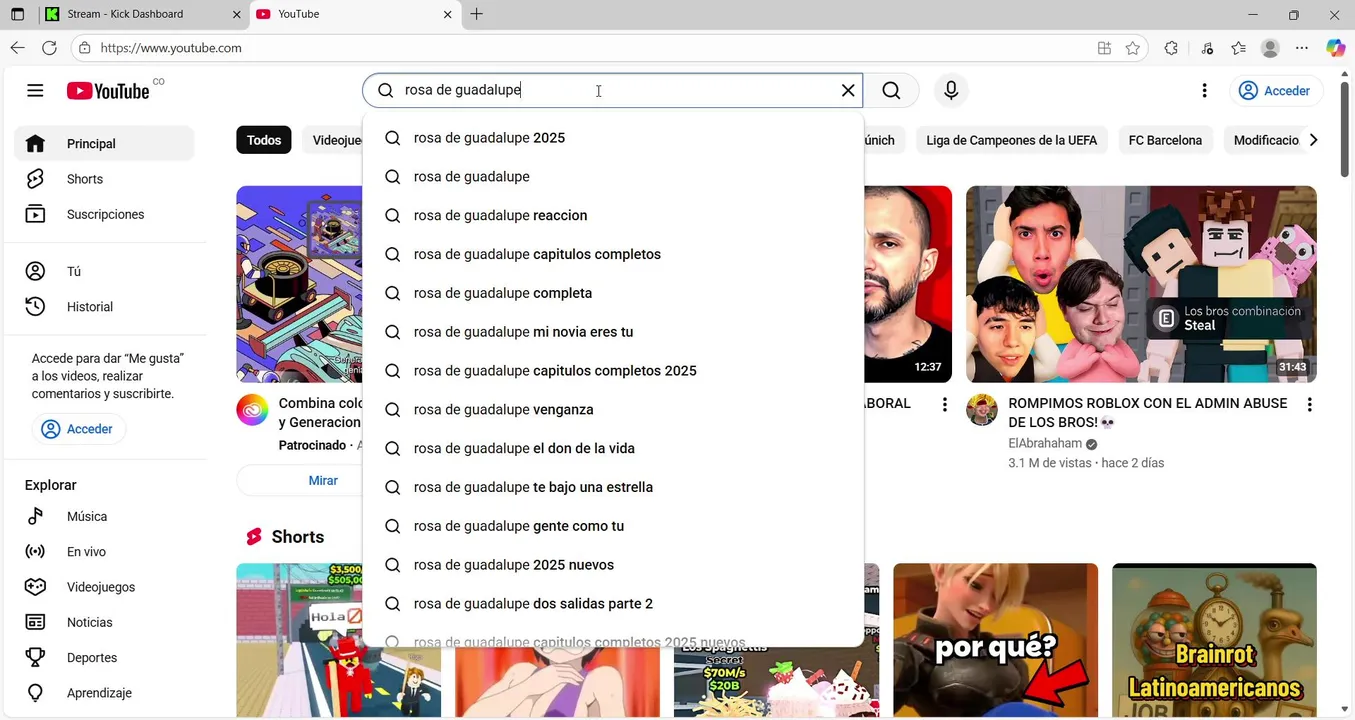Go back with browser back arrow

coord(17,48)
